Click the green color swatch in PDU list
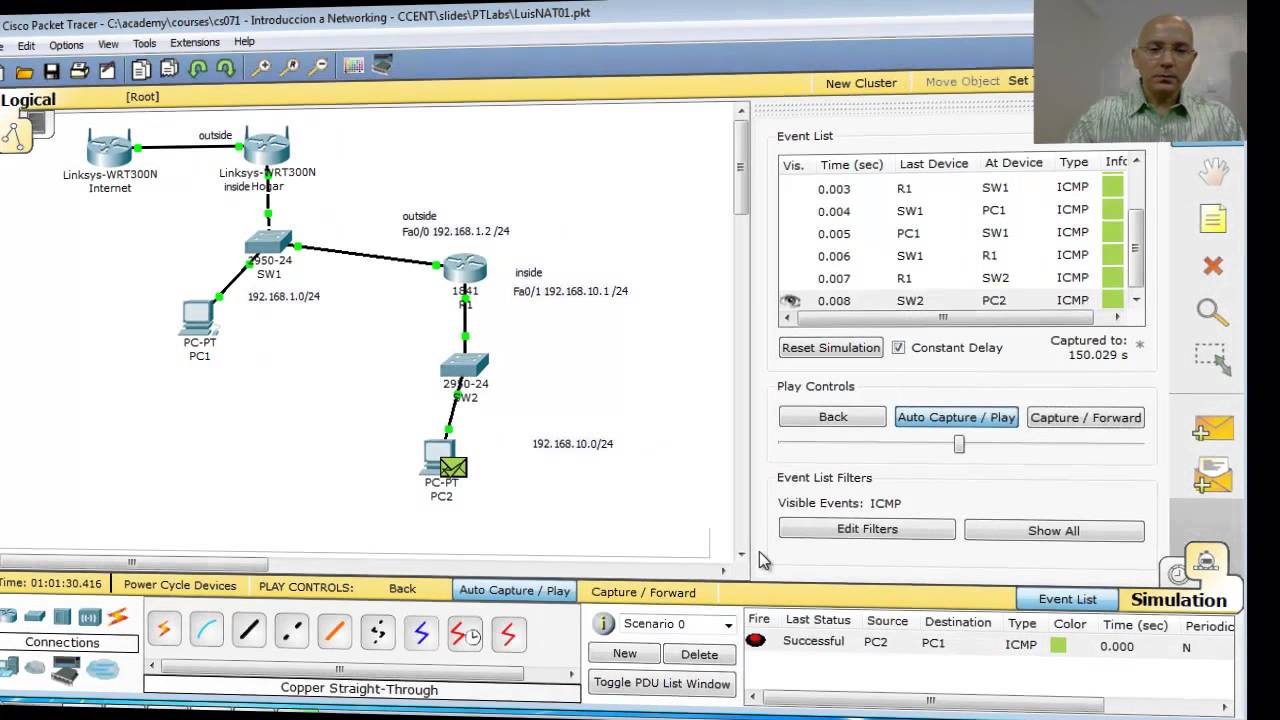The height and width of the screenshot is (720, 1280). 1058,646
